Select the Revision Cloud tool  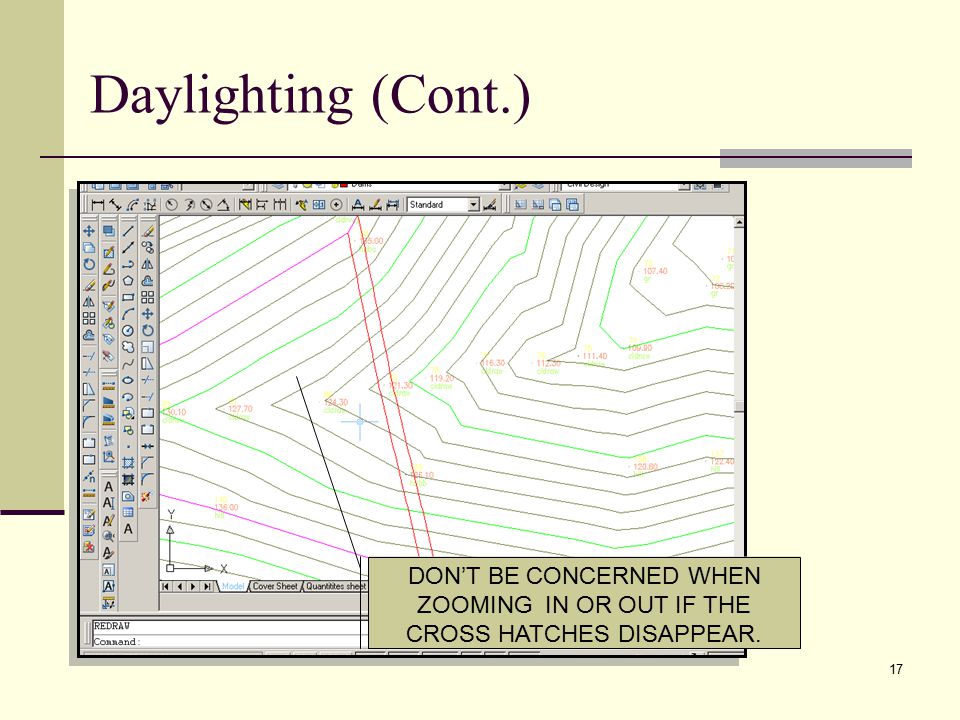128,347
